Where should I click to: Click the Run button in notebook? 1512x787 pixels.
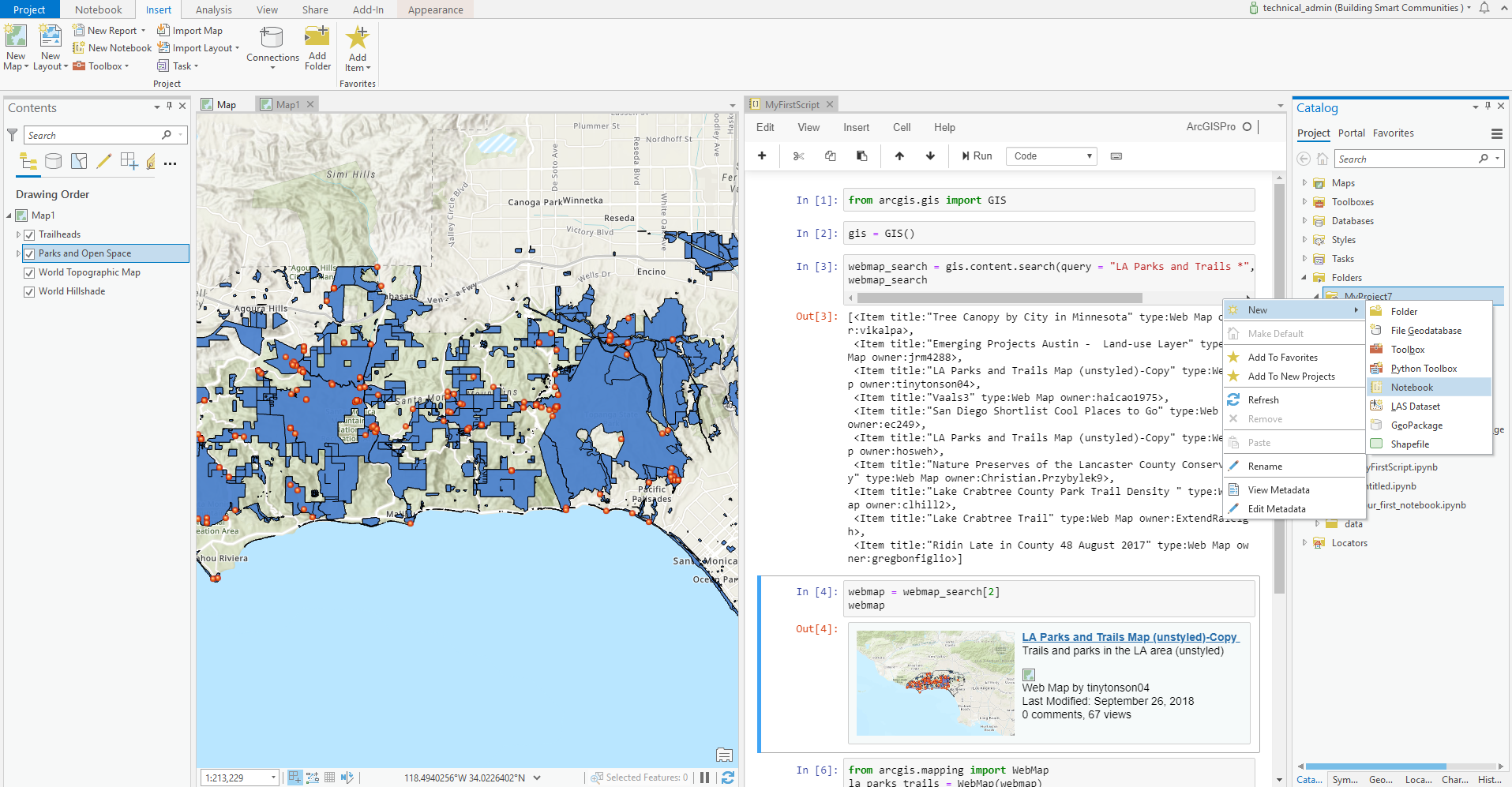977,156
